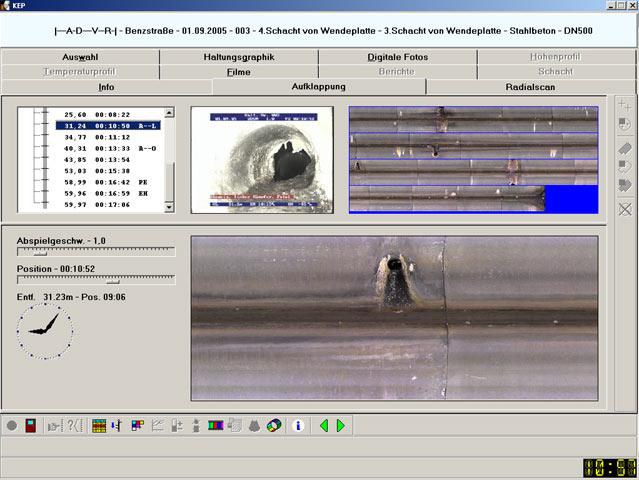The width and height of the screenshot is (639, 480).
Task: Click the green right arrow icon
Action: coord(341,426)
